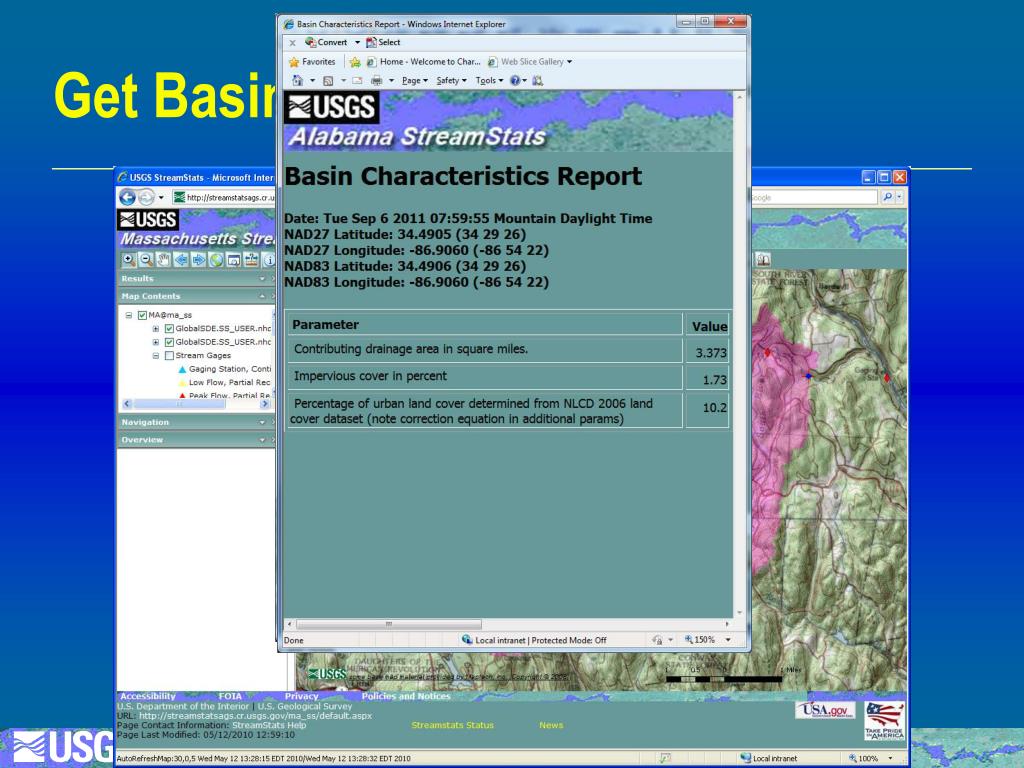Click the Privacy footer link
Screen dimensions: 1024x768
[302, 696]
